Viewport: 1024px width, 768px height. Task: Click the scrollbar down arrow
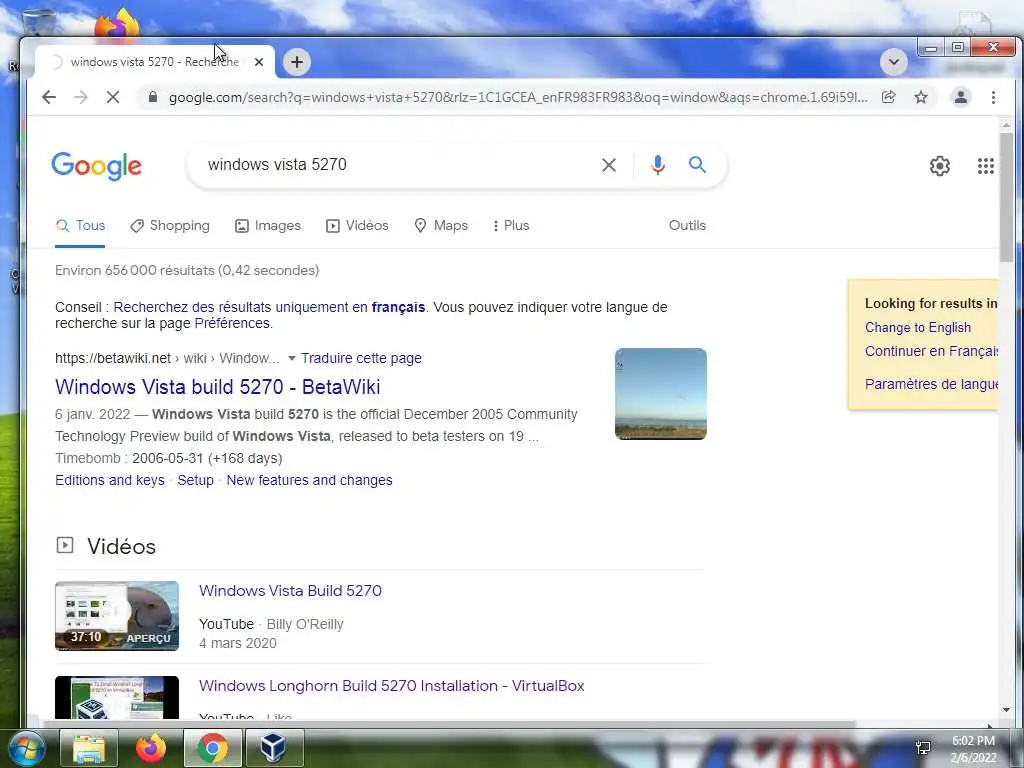(x=1006, y=710)
